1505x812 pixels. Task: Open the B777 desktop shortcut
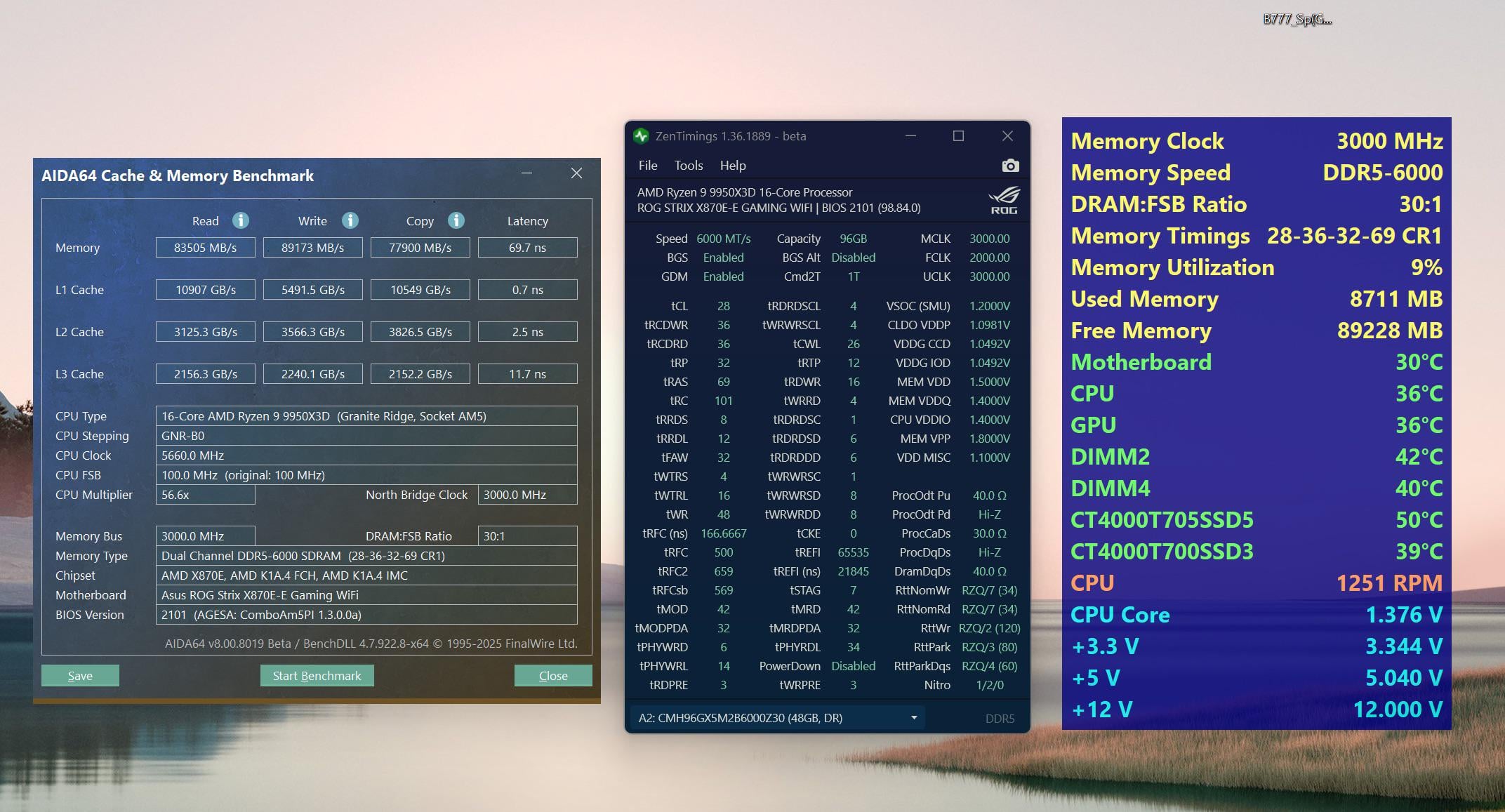(1297, 20)
